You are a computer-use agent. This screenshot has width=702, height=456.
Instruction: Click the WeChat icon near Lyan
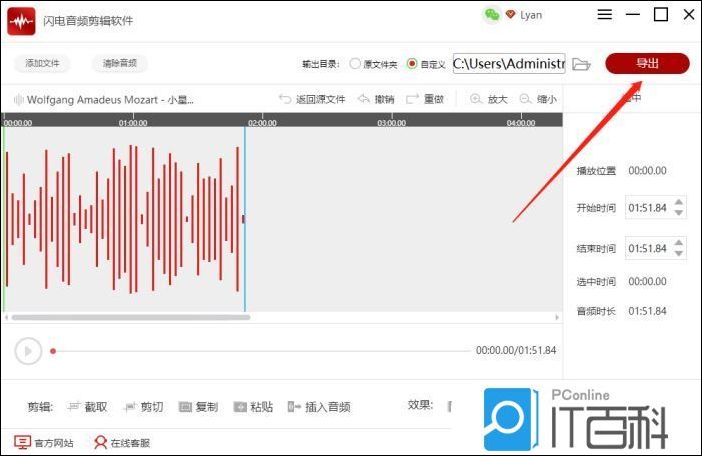tap(492, 15)
